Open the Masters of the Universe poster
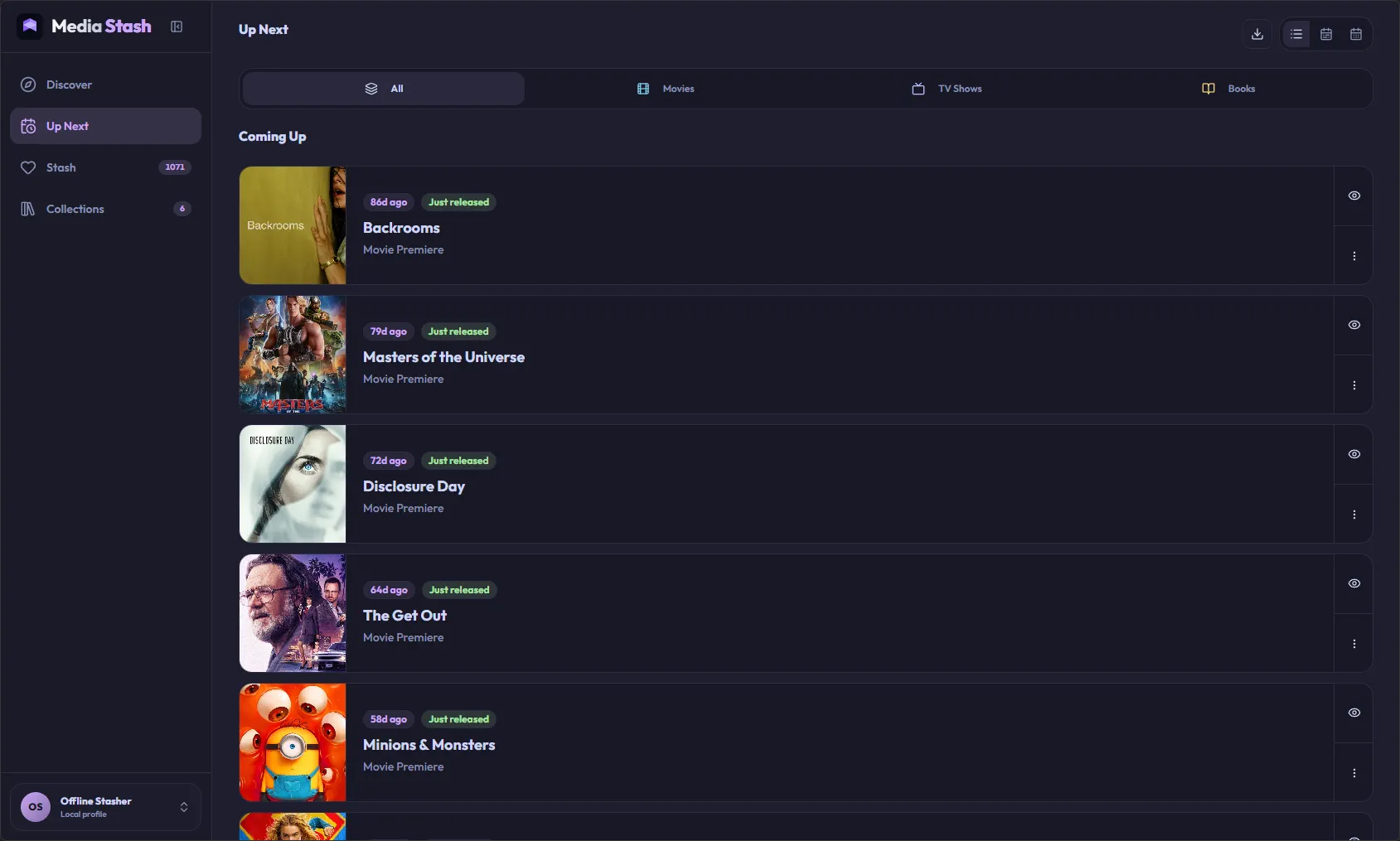 pos(293,355)
